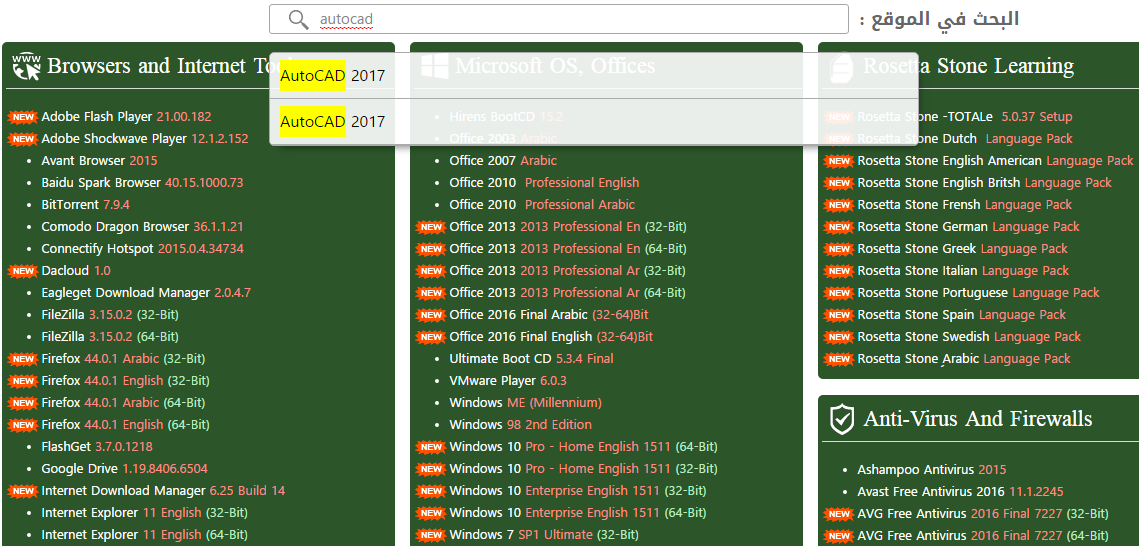Click the NEW badge beside Rosetta Stone Swedish
The width and height of the screenshot is (1143, 546).
point(839,337)
